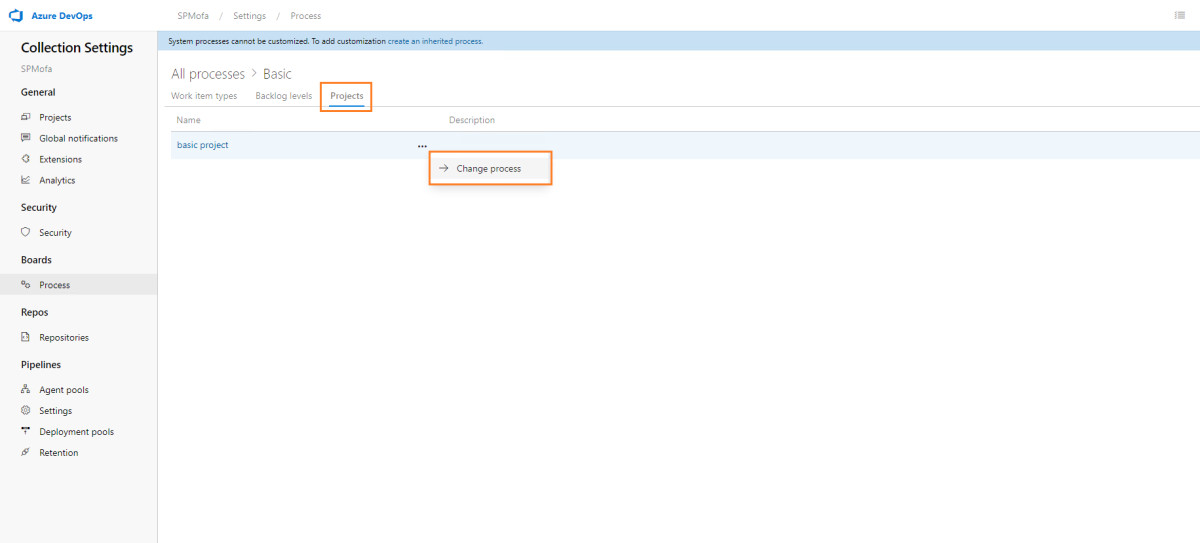Open Azure DevOps home text link
1200x543 pixels.
click(x=63, y=16)
